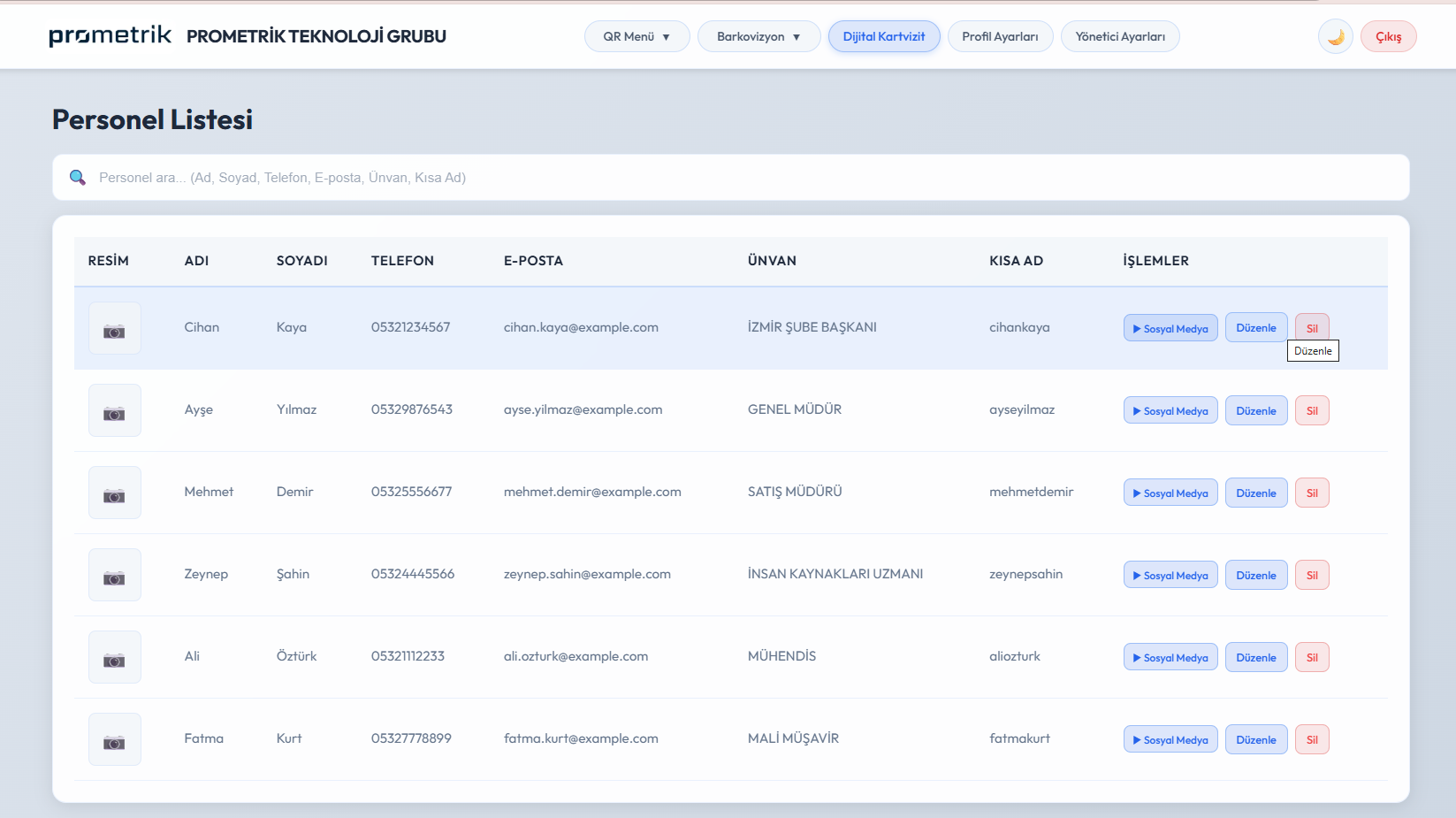Click Zeynep Şahin's camera thumbnail icon

[x=114, y=575]
